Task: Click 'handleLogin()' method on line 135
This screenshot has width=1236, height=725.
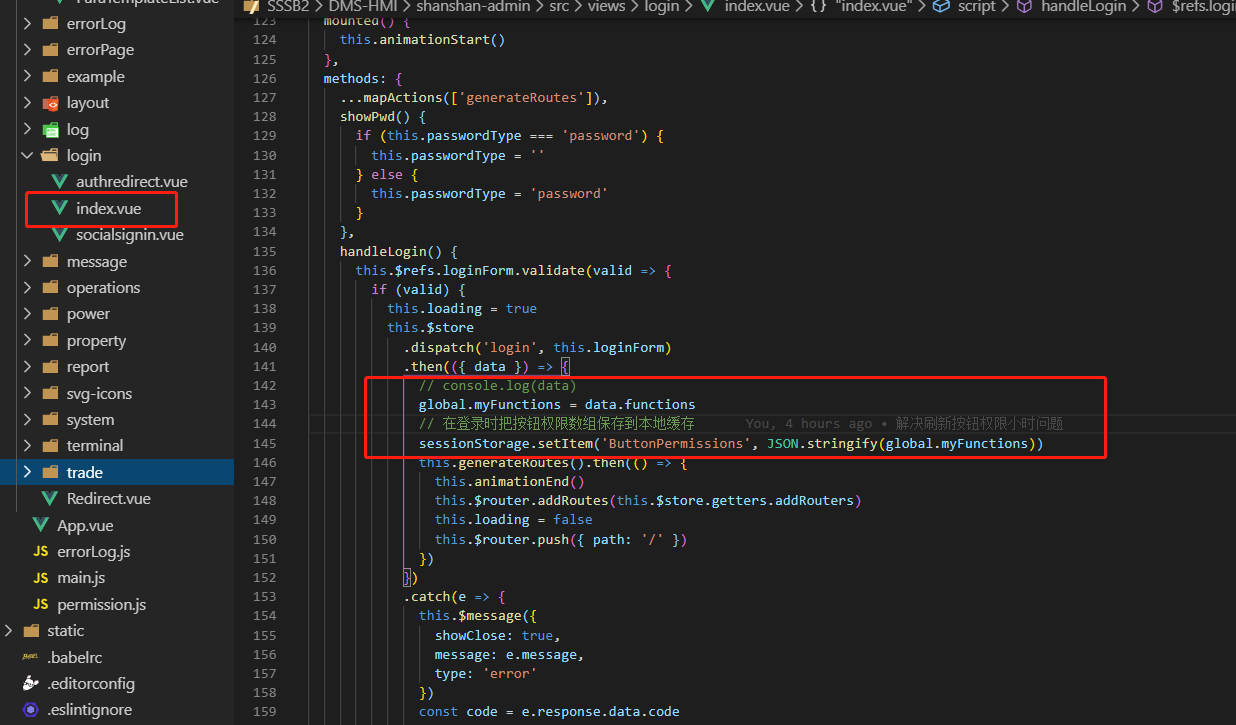Action: click(398, 251)
